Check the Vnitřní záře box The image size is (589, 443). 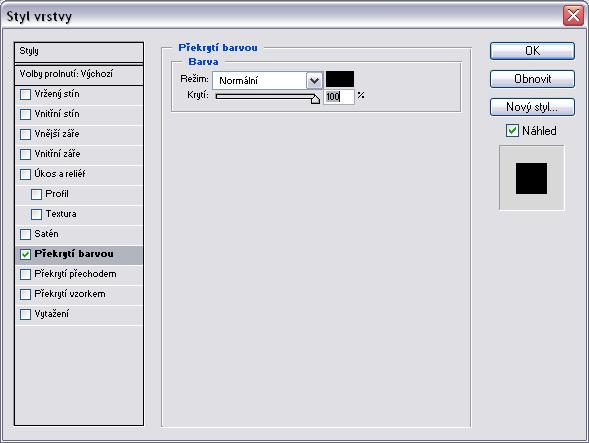click(25, 154)
